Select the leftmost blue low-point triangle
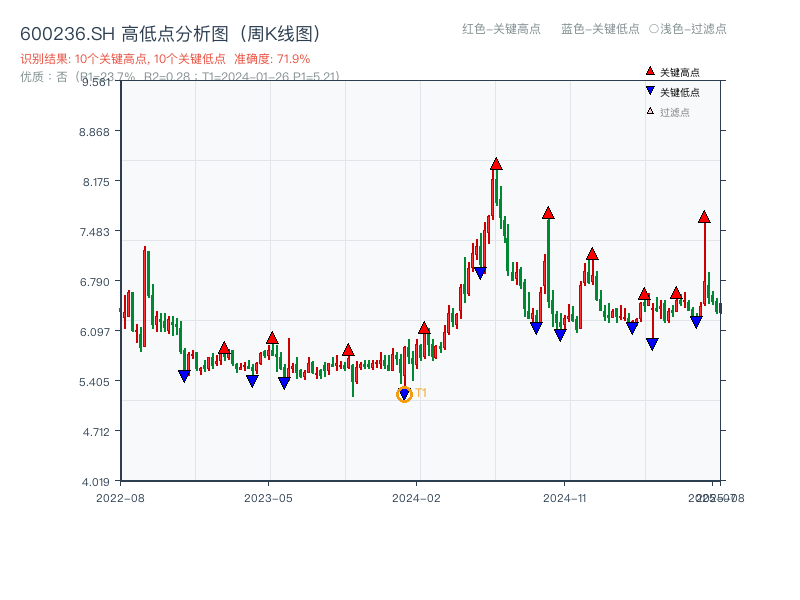The width and height of the screenshot is (800, 600). coord(184,375)
